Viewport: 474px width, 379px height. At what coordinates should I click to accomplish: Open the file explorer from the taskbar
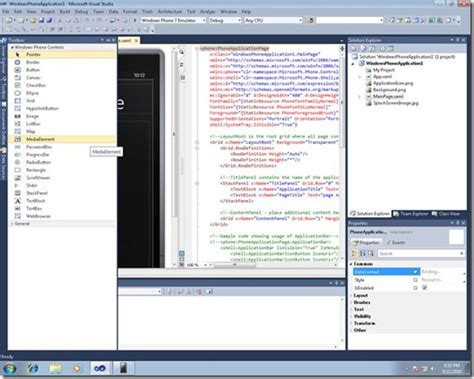point(55,368)
